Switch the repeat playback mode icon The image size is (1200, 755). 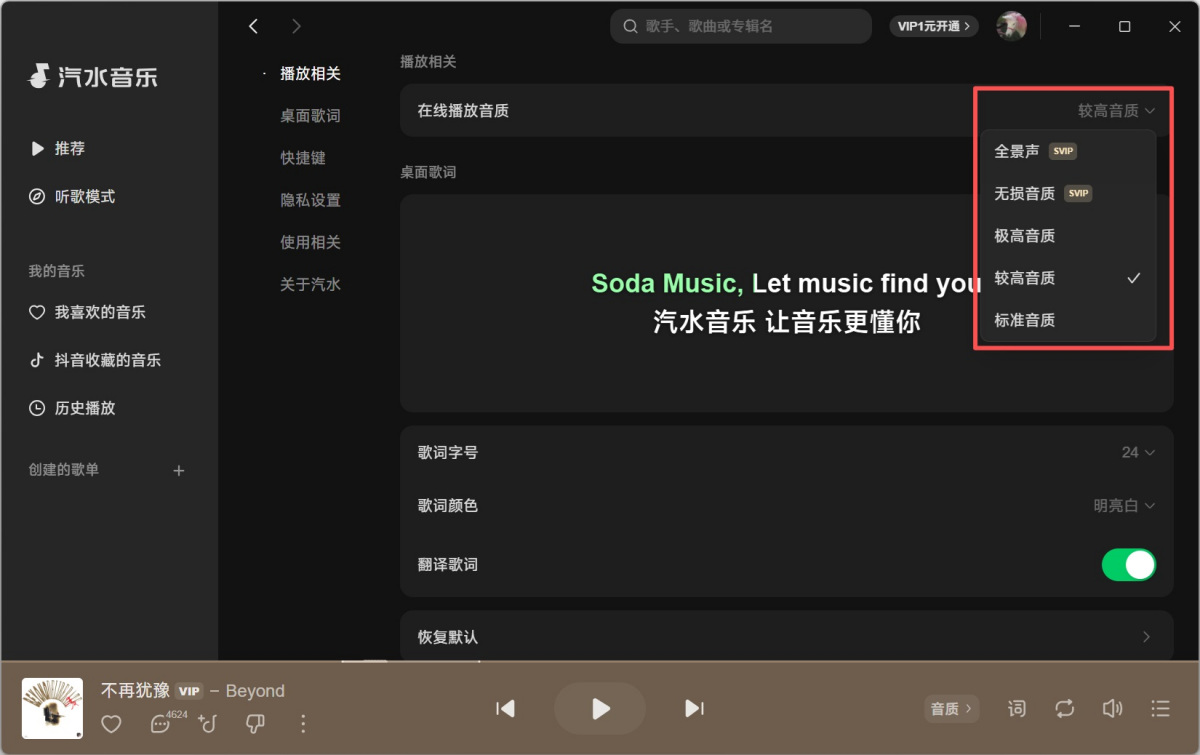click(1064, 709)
